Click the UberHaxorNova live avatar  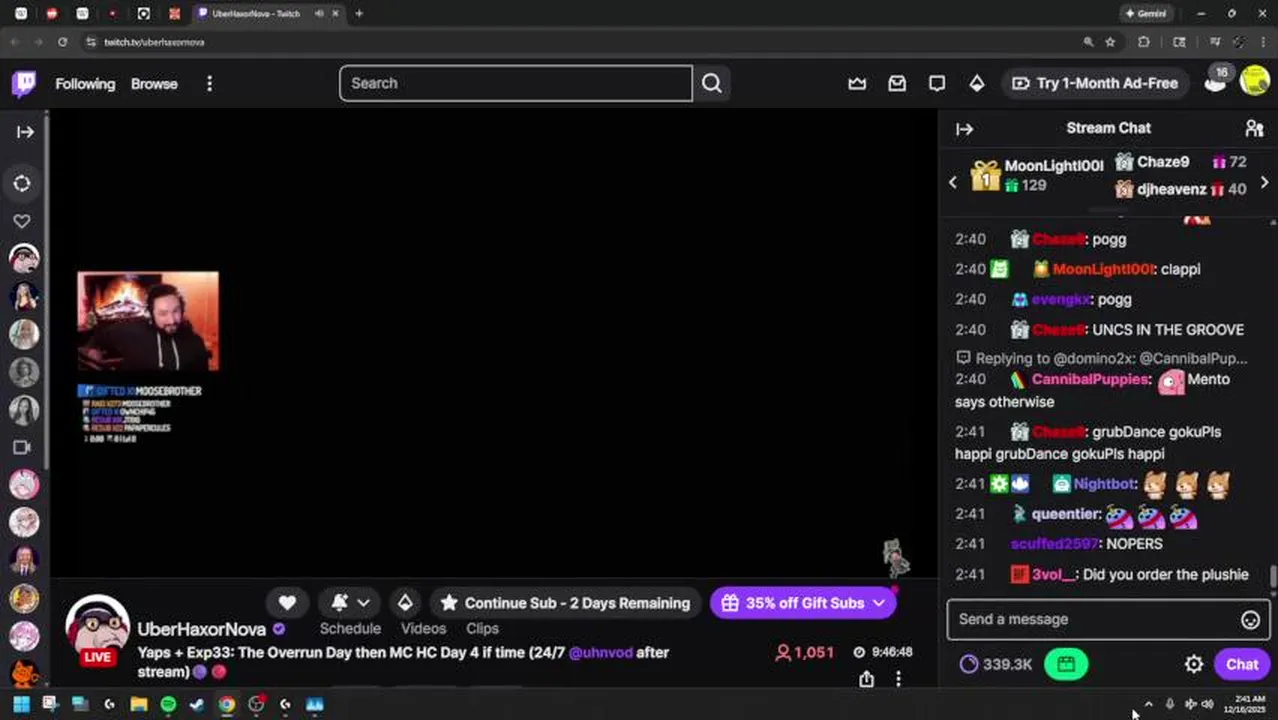coord(97,629)
